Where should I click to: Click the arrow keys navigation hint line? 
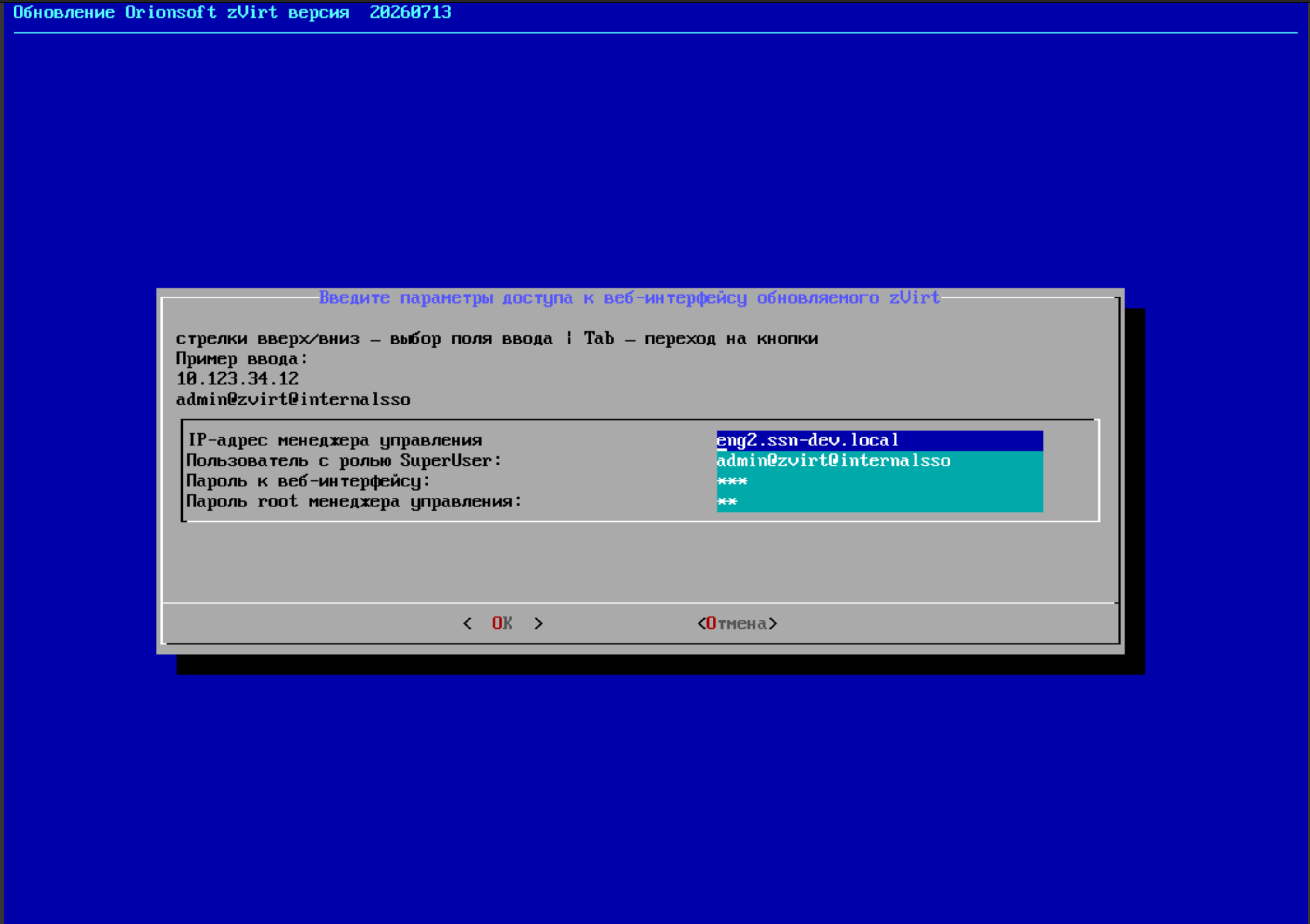tap(497, 339)
